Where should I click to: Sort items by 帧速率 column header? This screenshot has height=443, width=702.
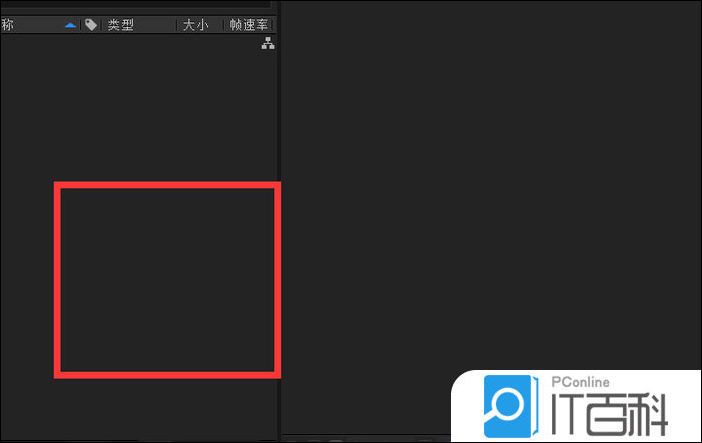coord(248,25)
